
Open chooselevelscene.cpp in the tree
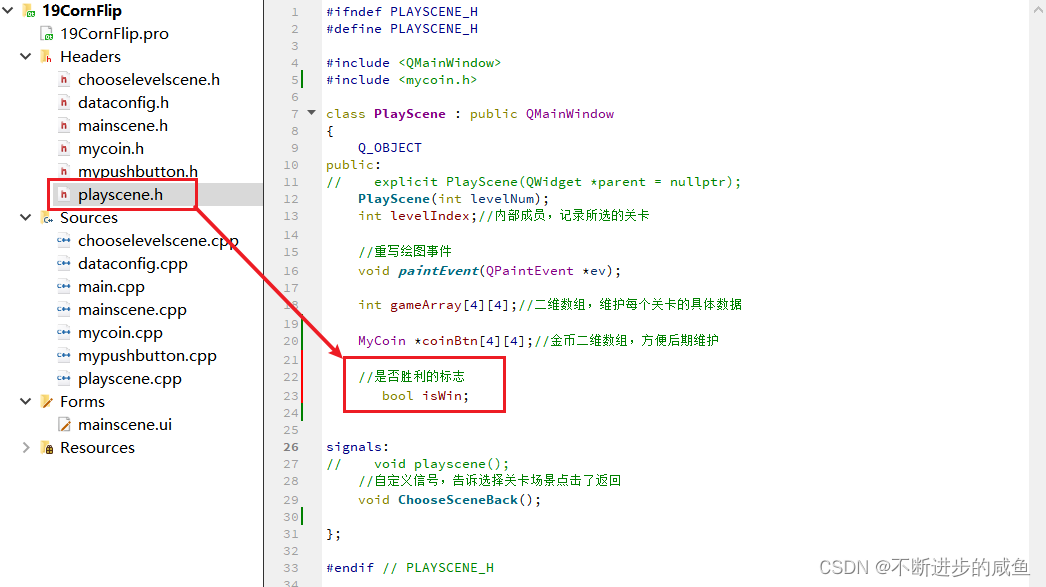158,241
